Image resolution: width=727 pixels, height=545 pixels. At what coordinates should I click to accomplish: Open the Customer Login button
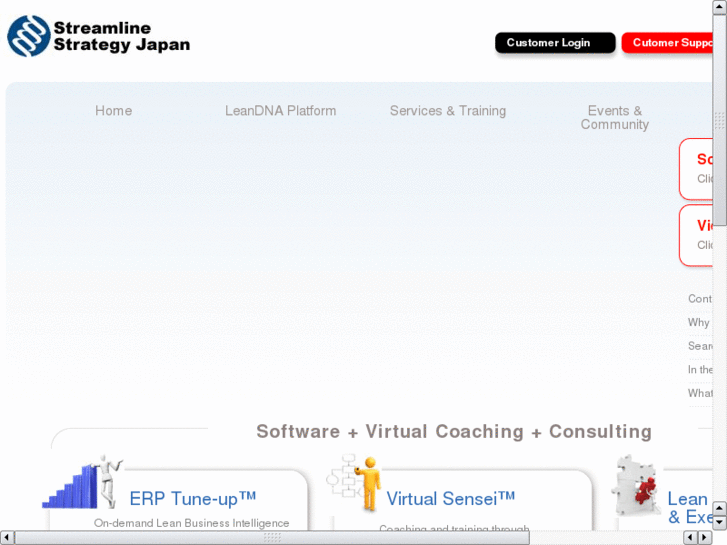pos(555,43)
